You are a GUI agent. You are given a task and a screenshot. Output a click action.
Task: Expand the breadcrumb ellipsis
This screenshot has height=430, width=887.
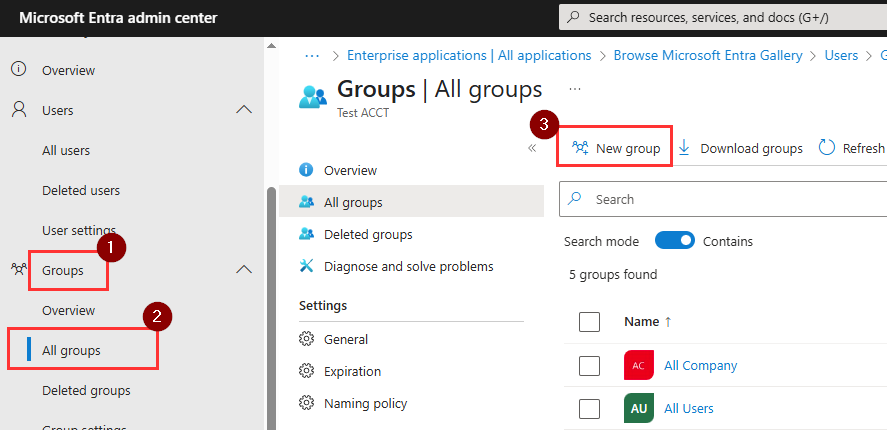pos(312,55)
